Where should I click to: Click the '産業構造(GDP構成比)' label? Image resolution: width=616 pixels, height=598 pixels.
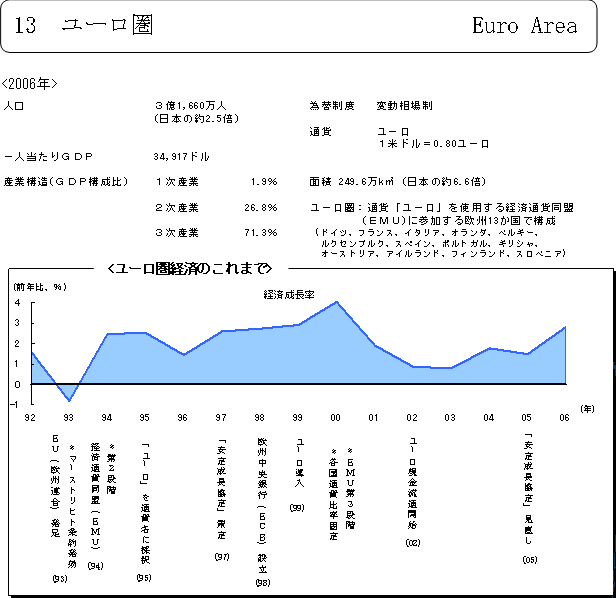(x=66, y=182)
